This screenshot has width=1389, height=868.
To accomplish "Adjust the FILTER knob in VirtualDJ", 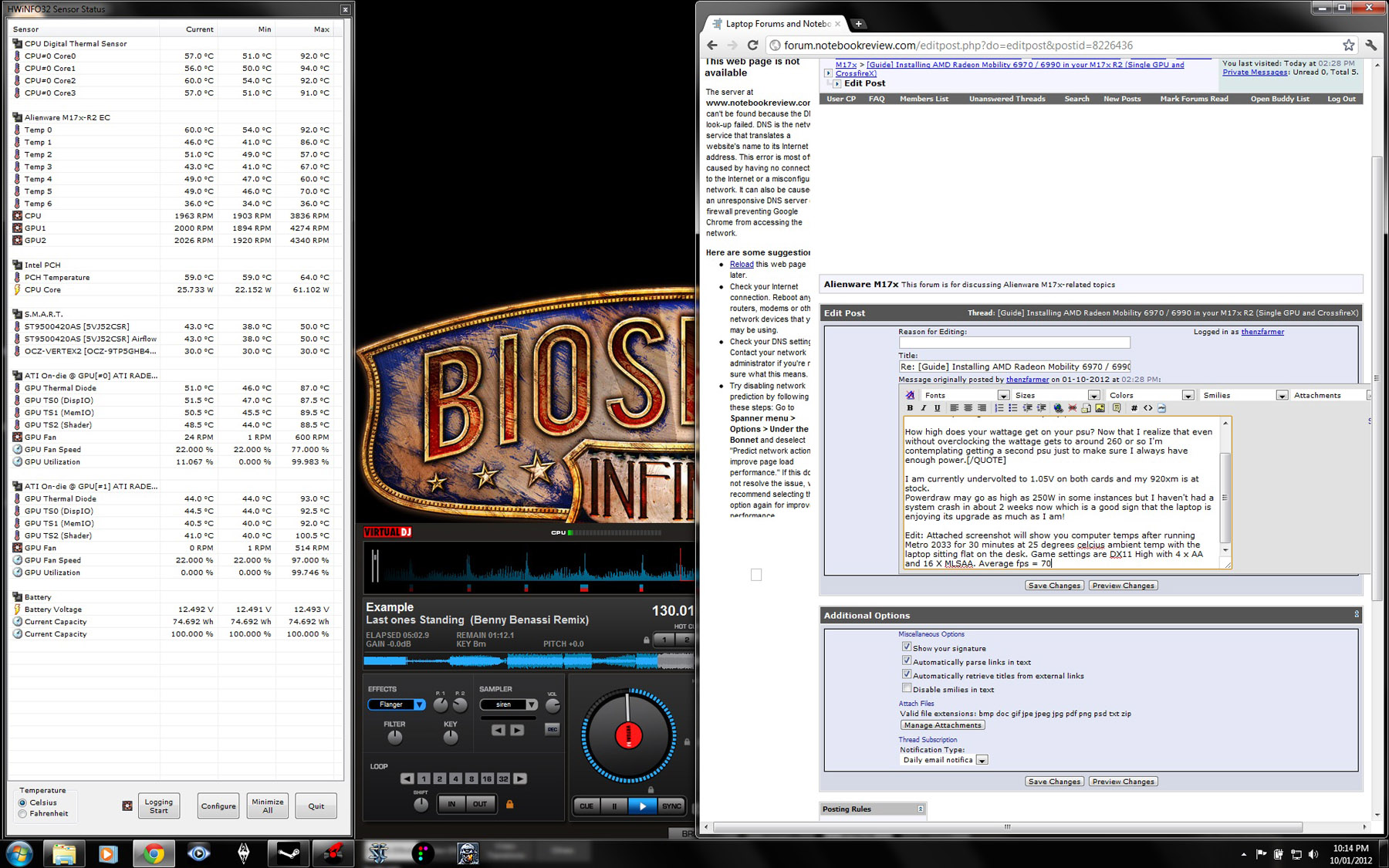I will (x=394, y=737).
